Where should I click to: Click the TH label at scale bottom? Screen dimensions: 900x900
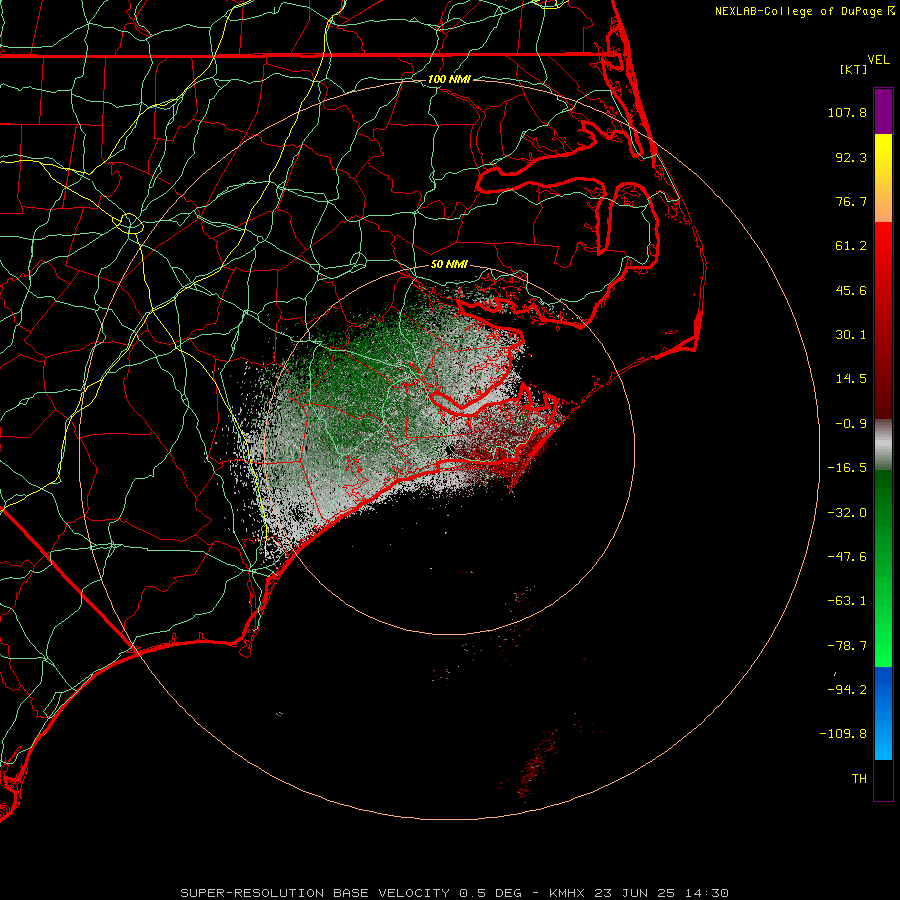tap(859, 778)
